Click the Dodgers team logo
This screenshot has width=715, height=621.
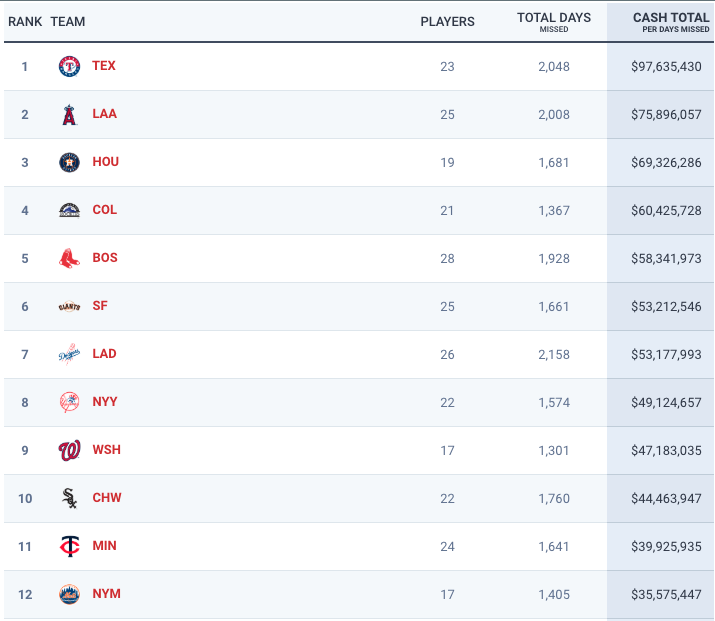click(69, 355)
